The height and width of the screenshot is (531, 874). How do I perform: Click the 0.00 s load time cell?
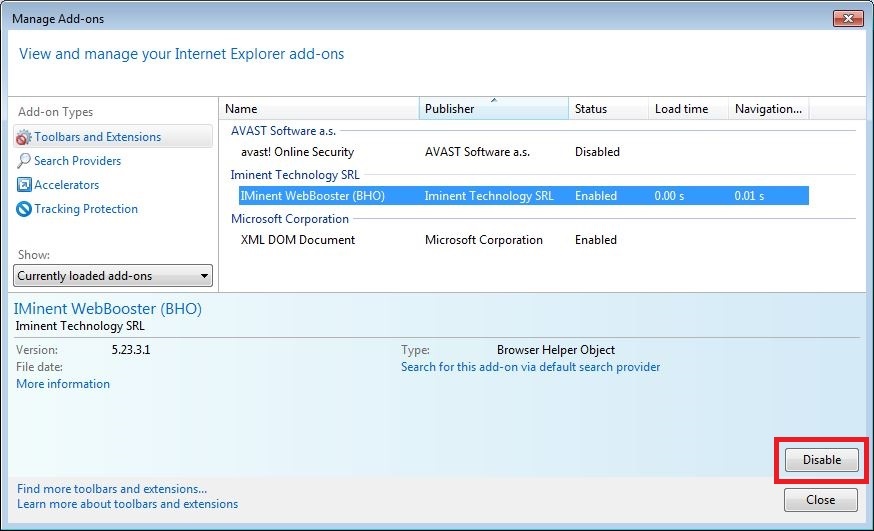point(669,196)
